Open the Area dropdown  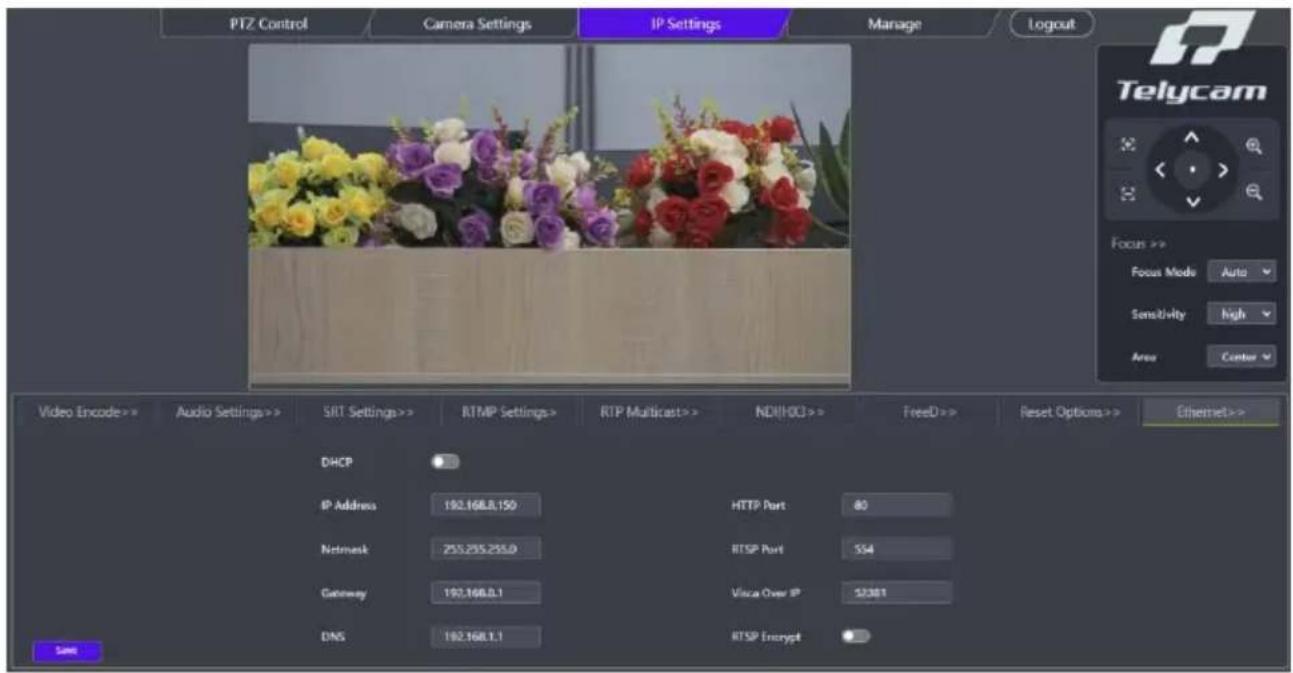[1242, 356]
